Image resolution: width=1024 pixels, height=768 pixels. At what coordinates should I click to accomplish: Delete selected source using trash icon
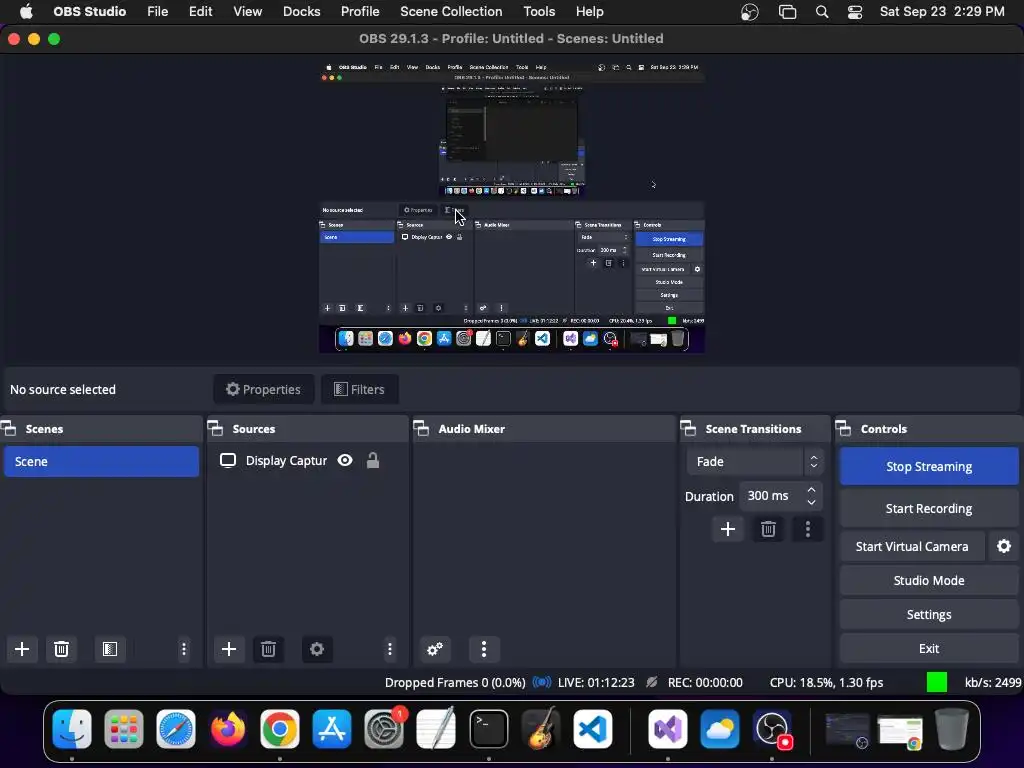pos(268,648)
